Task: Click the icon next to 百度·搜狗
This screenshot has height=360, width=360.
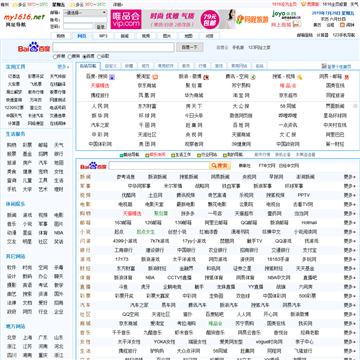Action: [112, 77]
